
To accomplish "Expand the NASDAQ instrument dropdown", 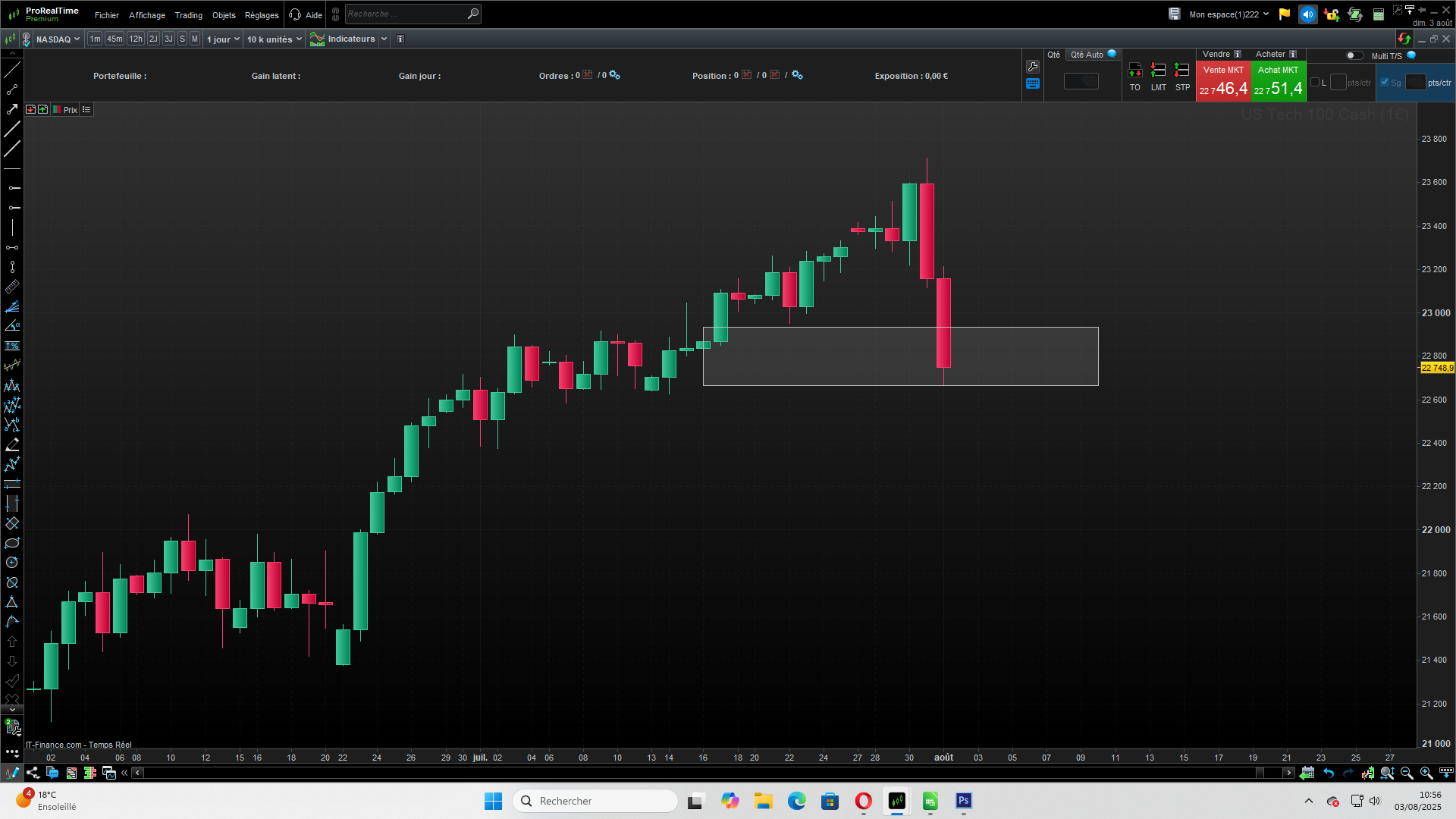I will coord(58,39).
